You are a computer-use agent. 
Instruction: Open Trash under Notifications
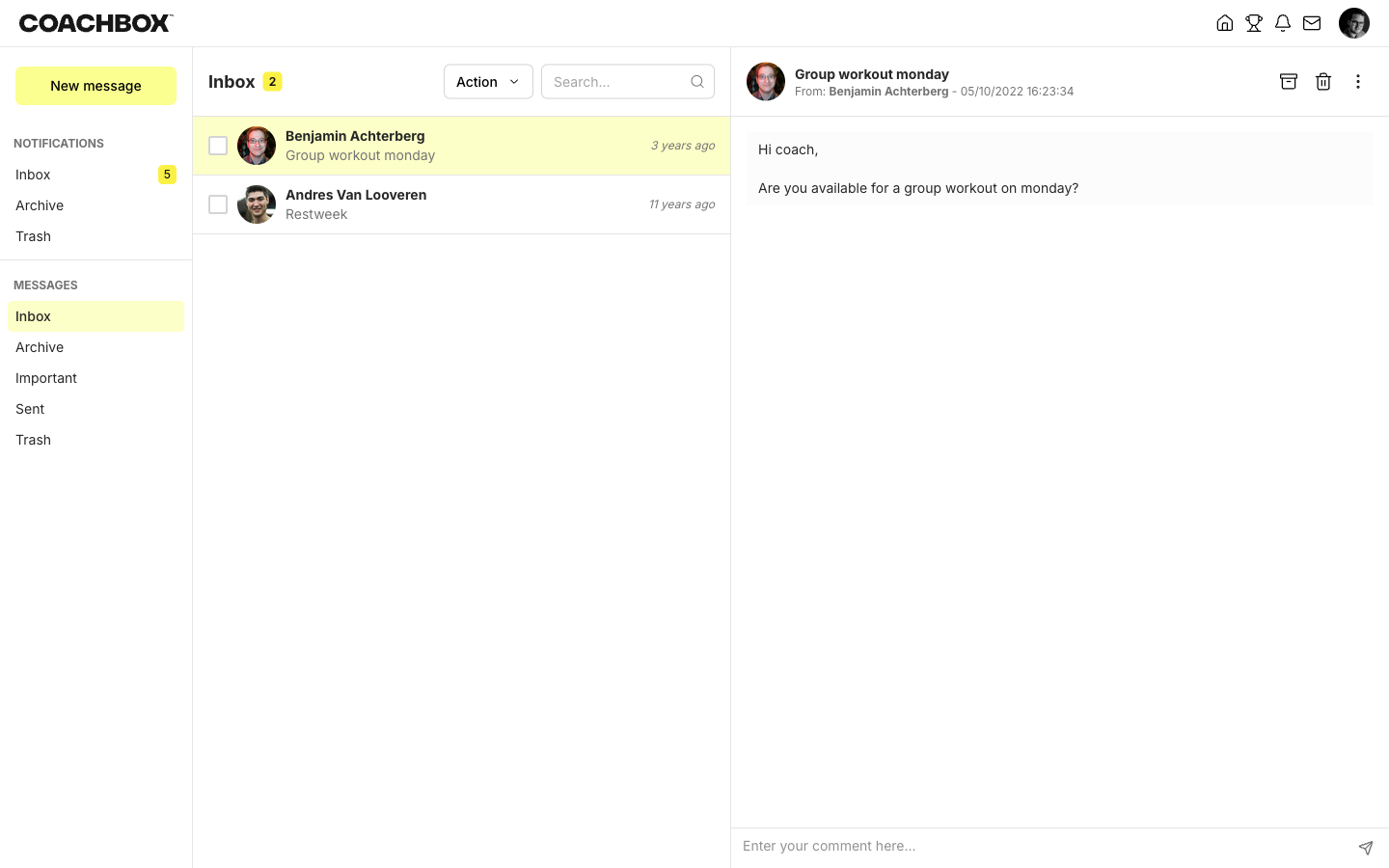[96, 236]
